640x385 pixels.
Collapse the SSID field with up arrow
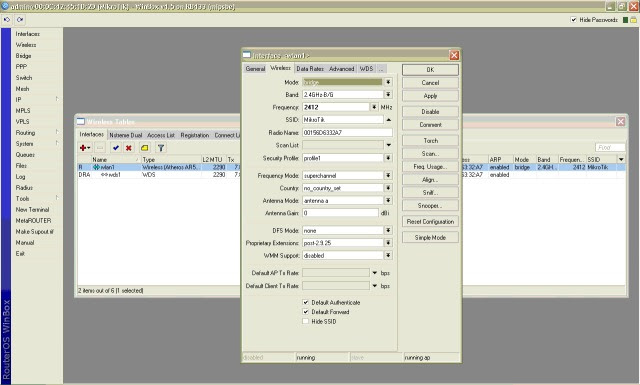pyautogui.click(x=389, y=120)
